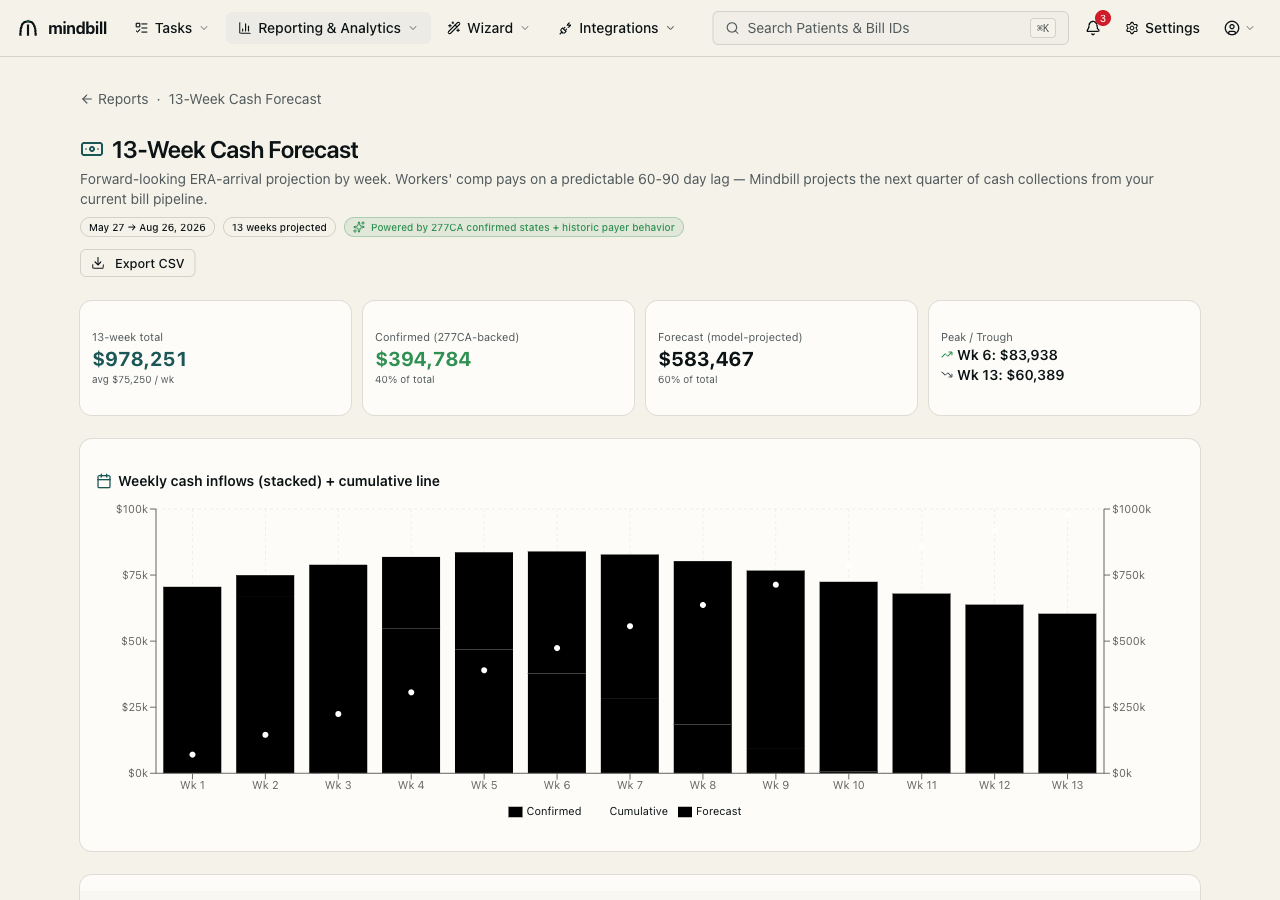This screenshot has height=900, width=1280.
Task: Expand the Tasks dropdown chevron
Action: pos(204,28)
